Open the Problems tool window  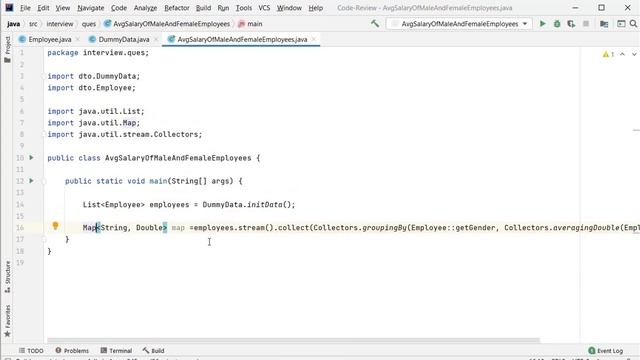(72, 351)
